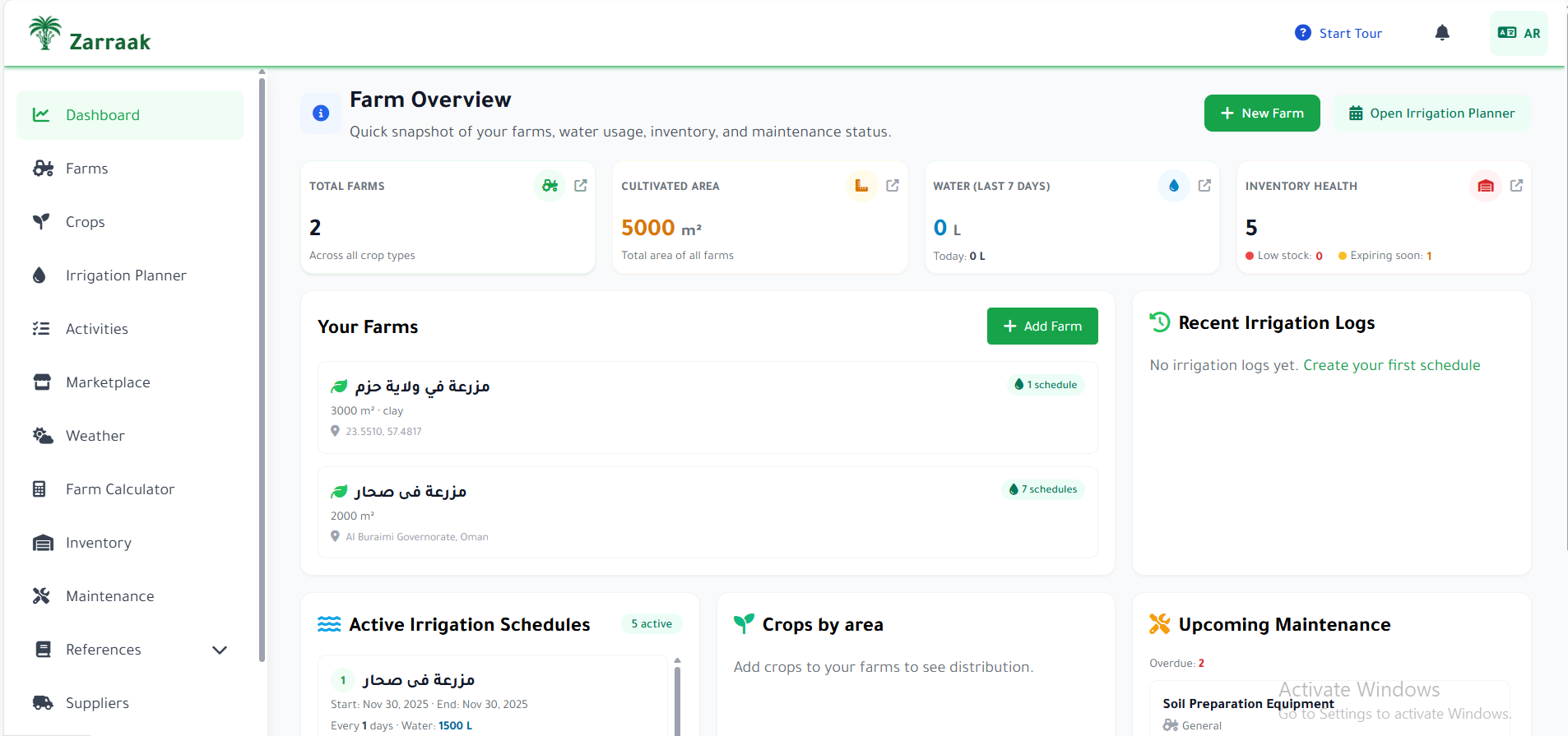This screenshot has width=1568, height=736.
Task: Open Farms in the sidebar
Action: point(131,169)
